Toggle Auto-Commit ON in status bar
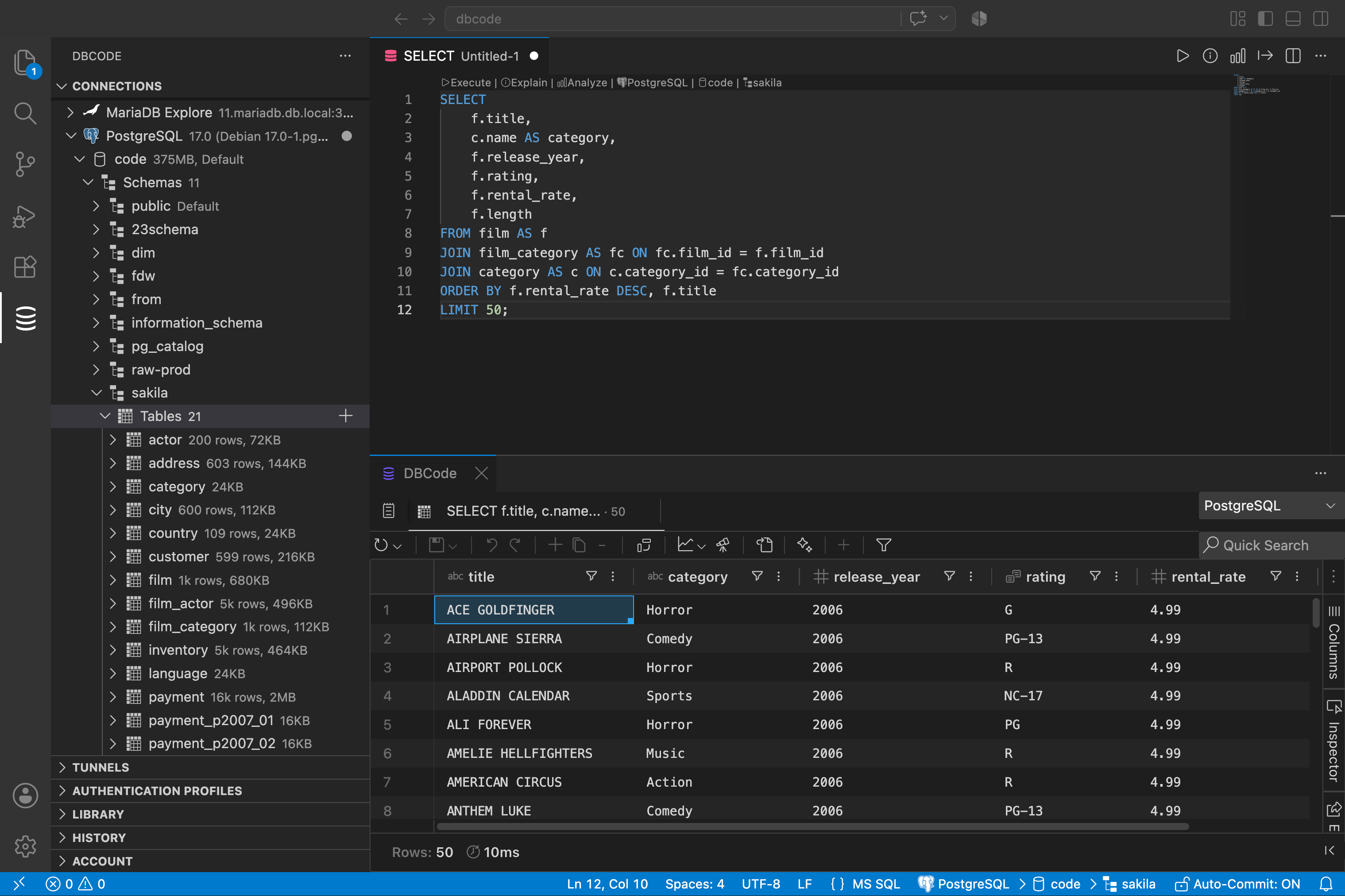Image resolution: width=1345 pixels, height=896 pixels. [x=1237, y=884]
